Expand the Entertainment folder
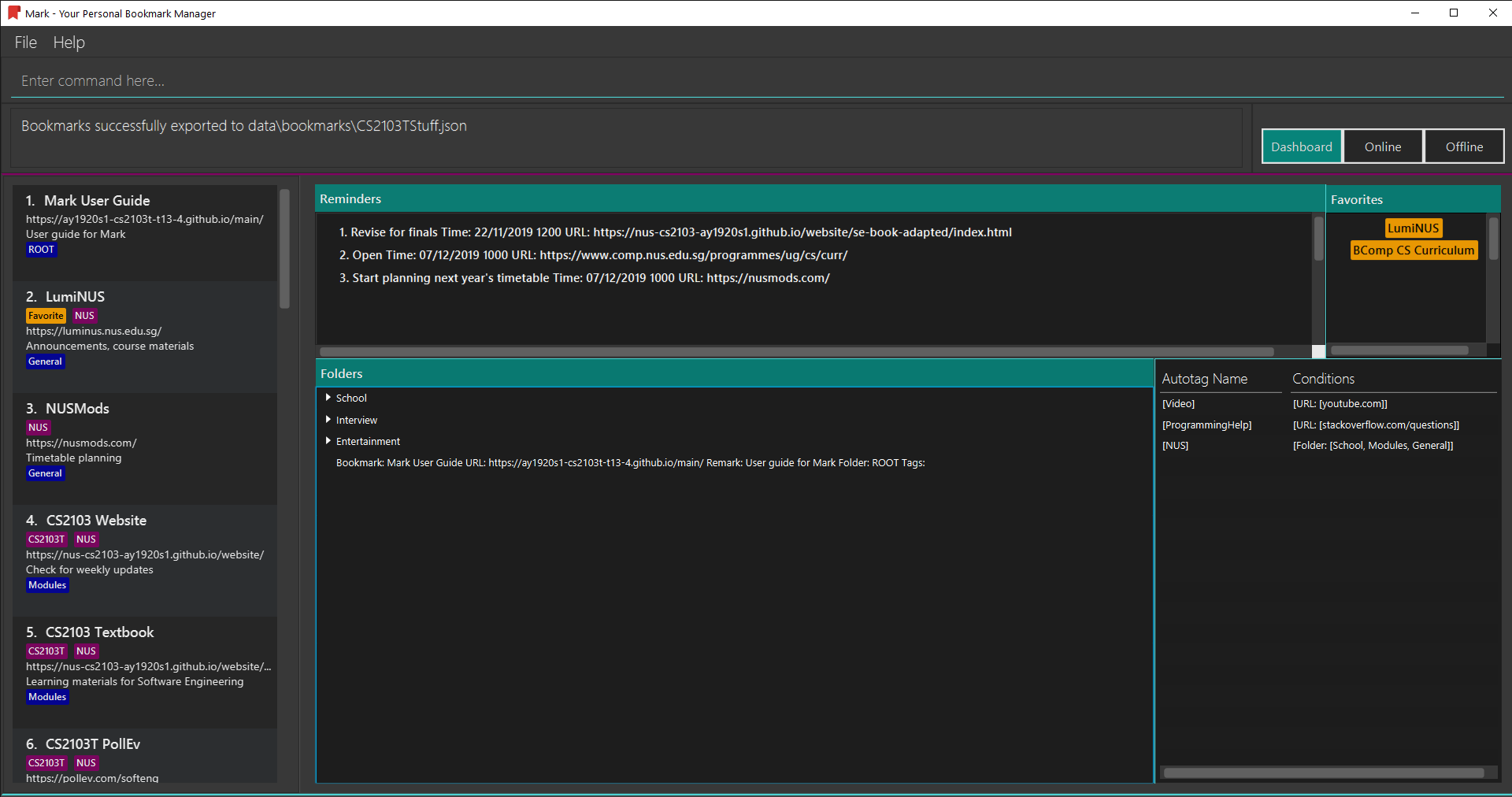1512x797 pixels. tap(328, 441)
